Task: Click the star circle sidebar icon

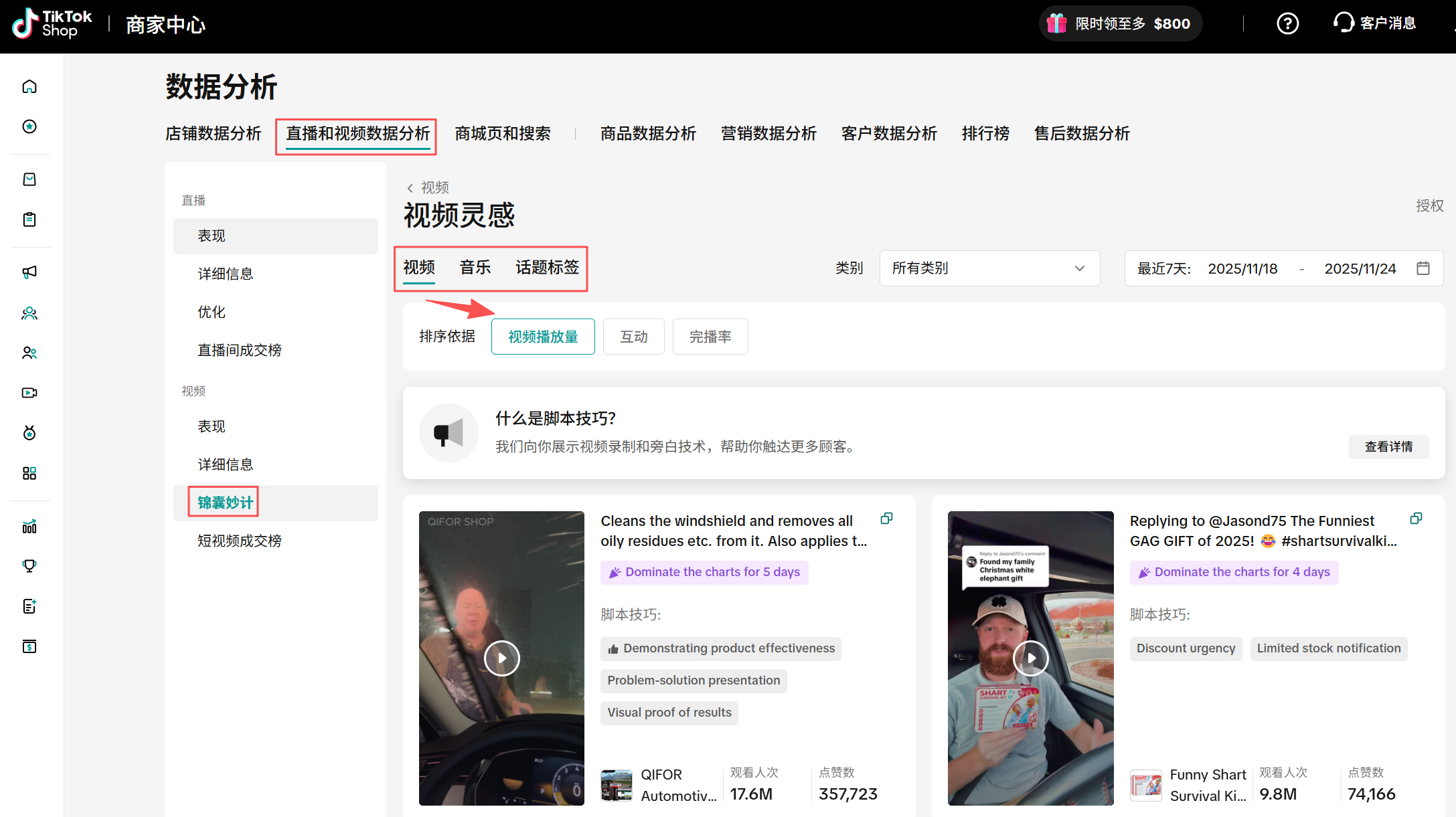Action: pos(29,126)
